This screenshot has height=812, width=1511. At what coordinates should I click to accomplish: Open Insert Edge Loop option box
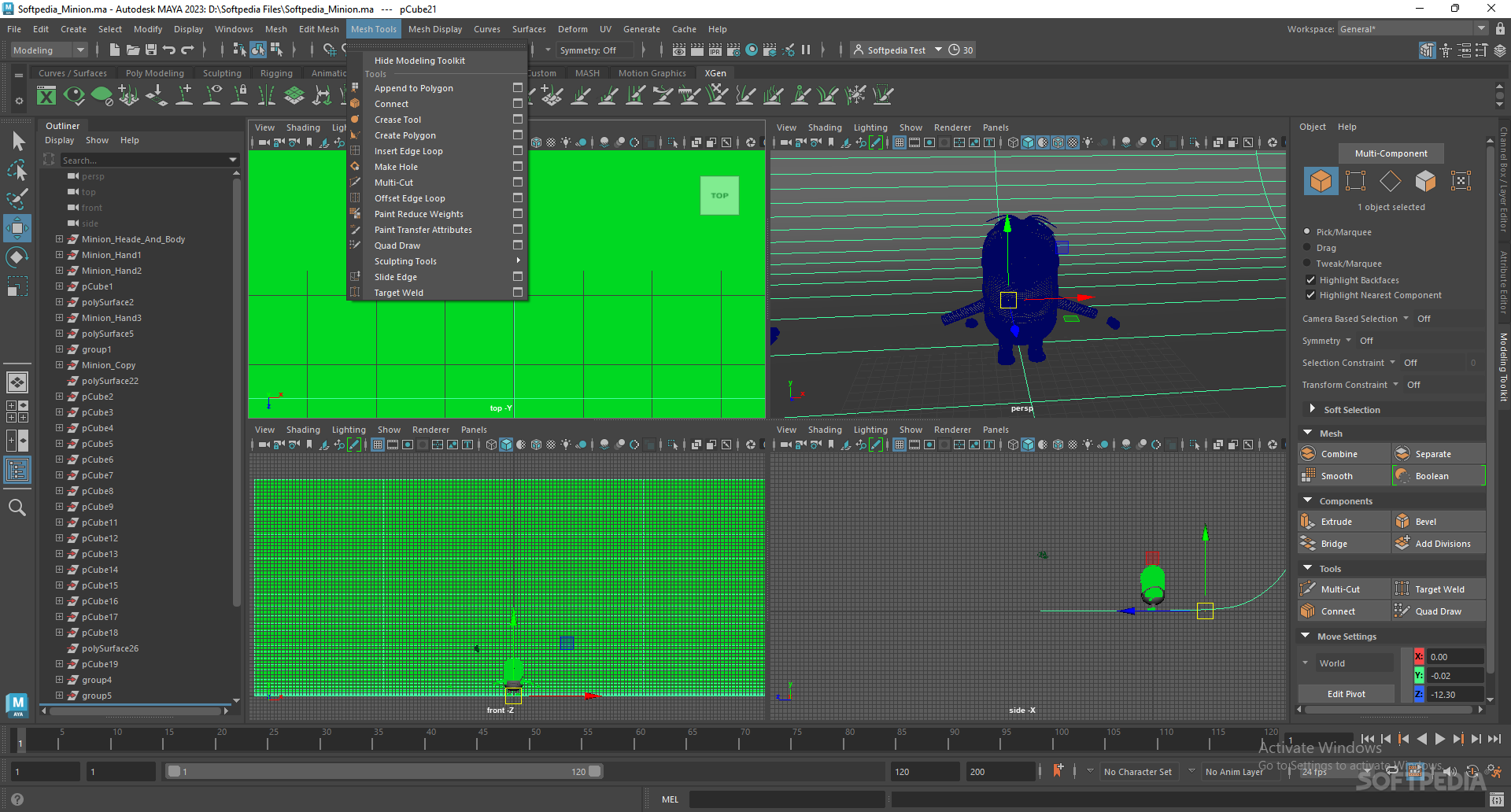(518, 151)
